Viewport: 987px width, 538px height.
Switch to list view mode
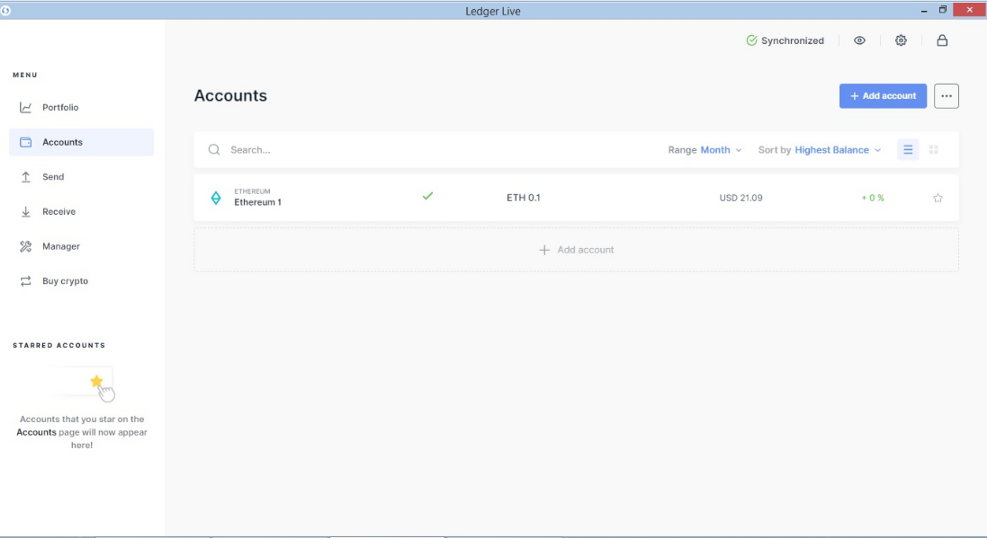pos(908,150)
